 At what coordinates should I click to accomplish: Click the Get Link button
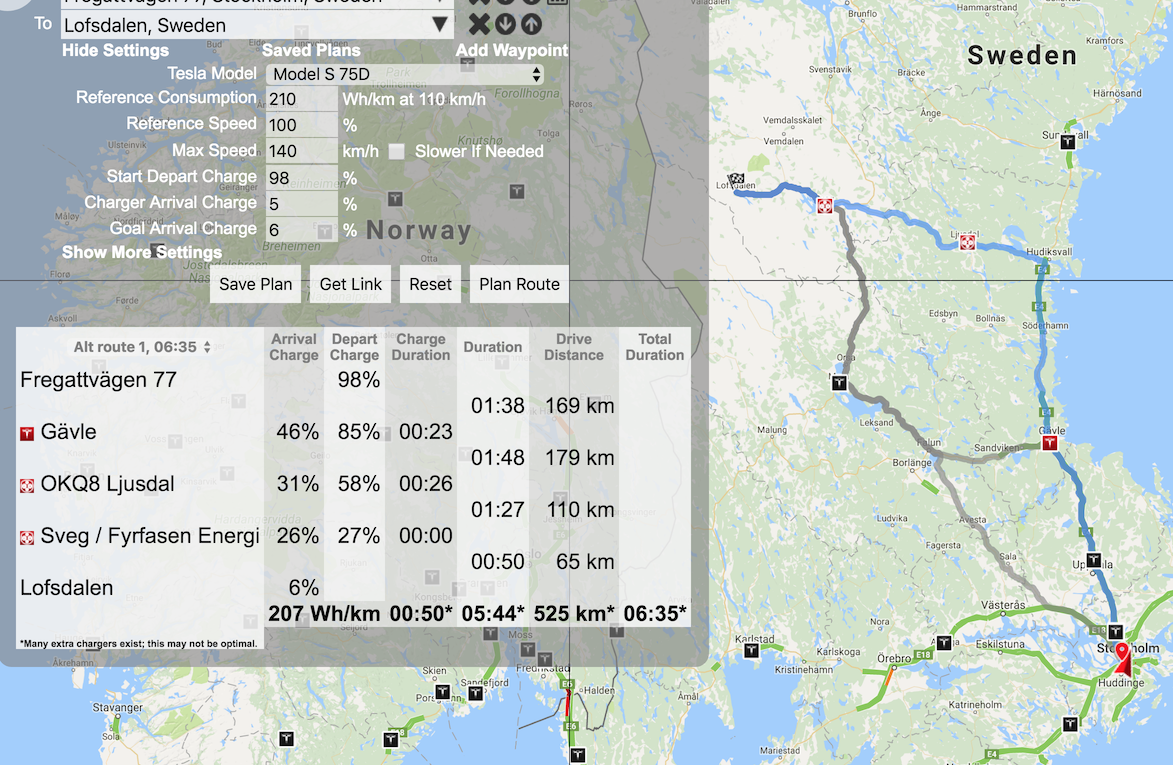coord(351,284)
